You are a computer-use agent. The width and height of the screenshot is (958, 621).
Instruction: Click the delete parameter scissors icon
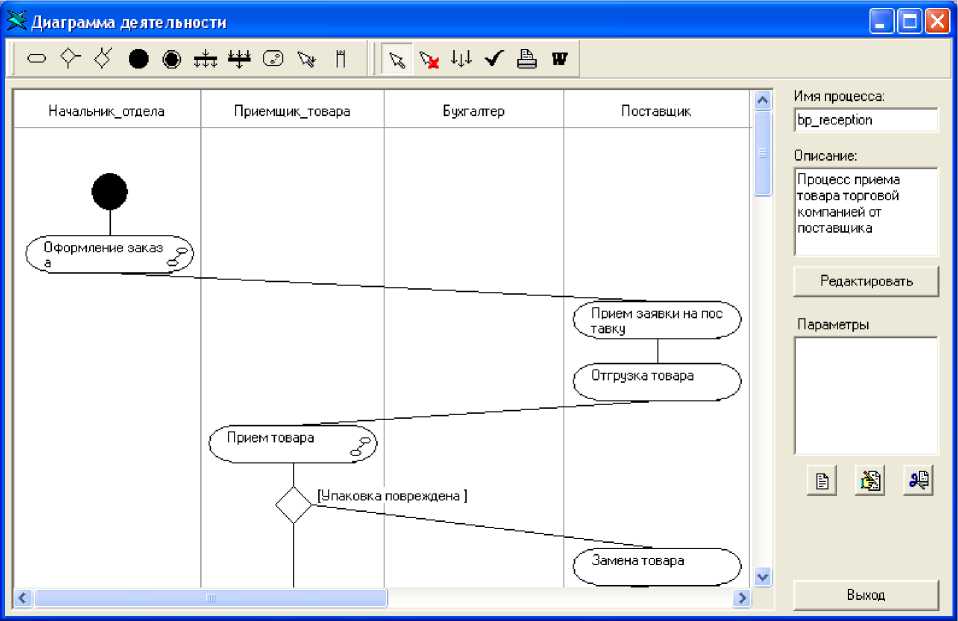tap(918, 480)
